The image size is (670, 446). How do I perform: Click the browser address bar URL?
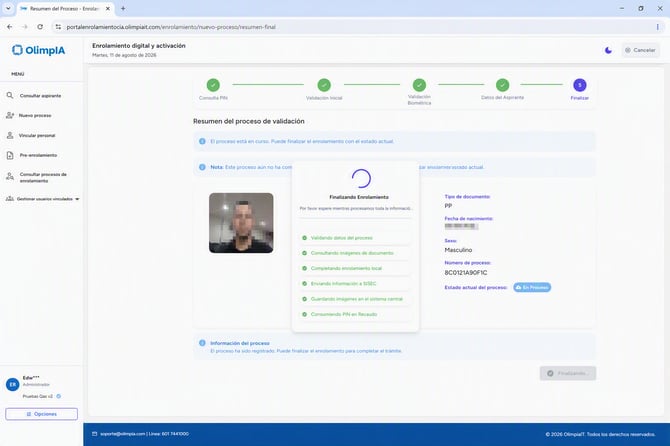[x=171, y=27]
